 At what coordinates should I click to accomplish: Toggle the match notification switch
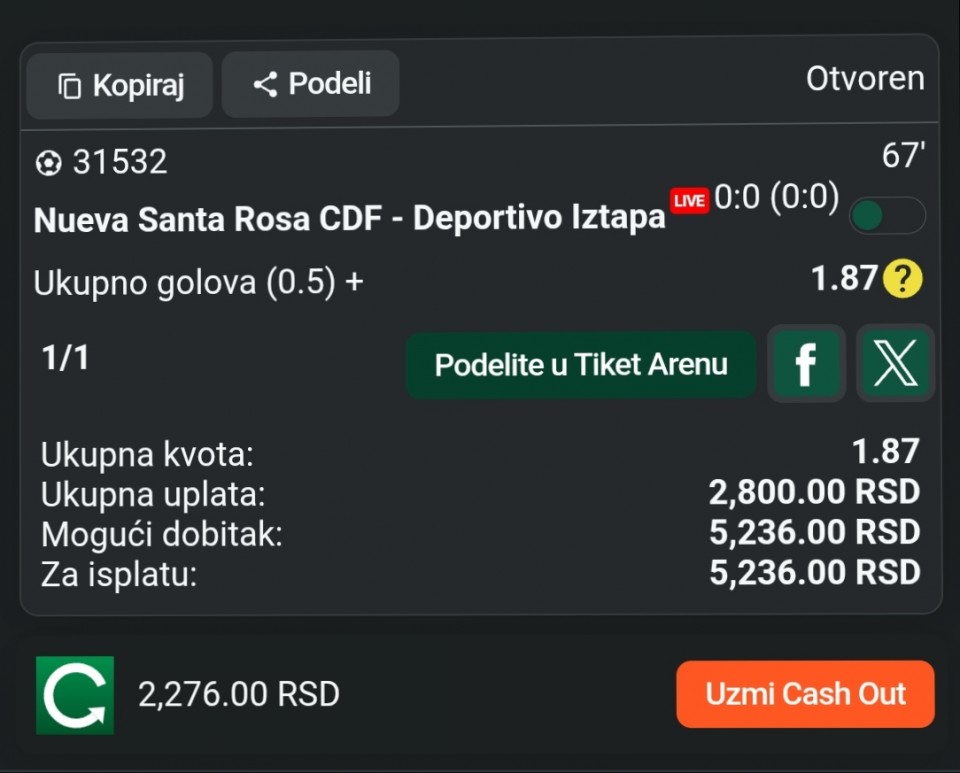(886, 215)
